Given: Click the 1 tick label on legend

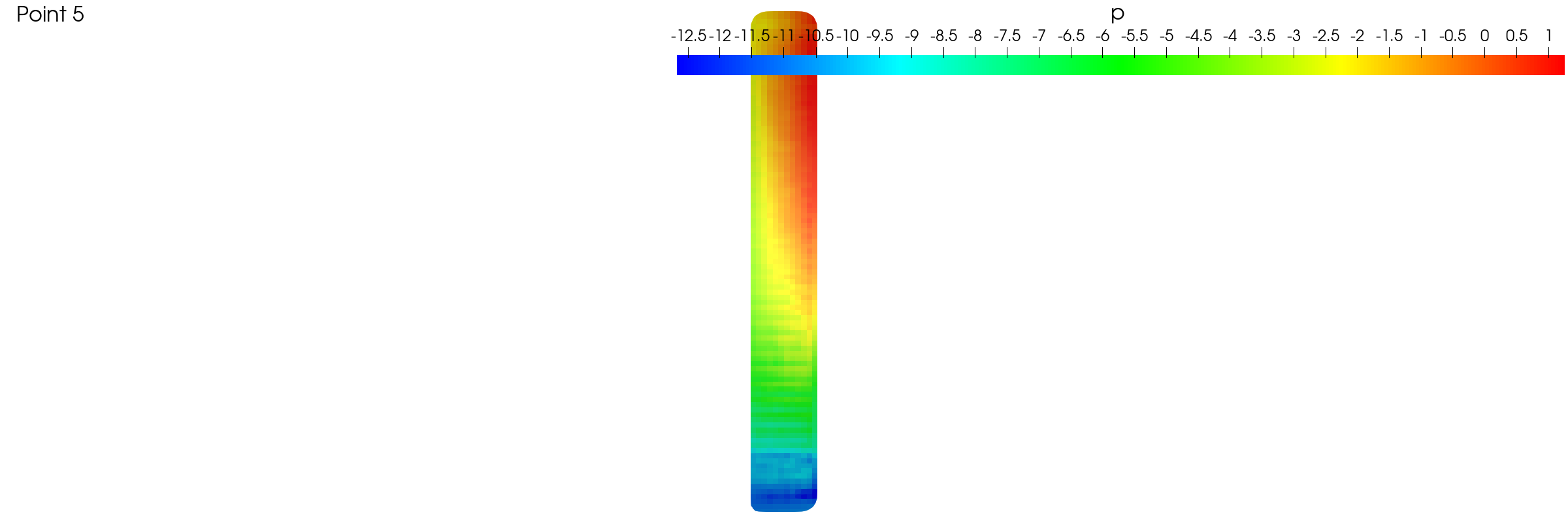Looking at the screenshot, I should click(x=1548, y=36).
